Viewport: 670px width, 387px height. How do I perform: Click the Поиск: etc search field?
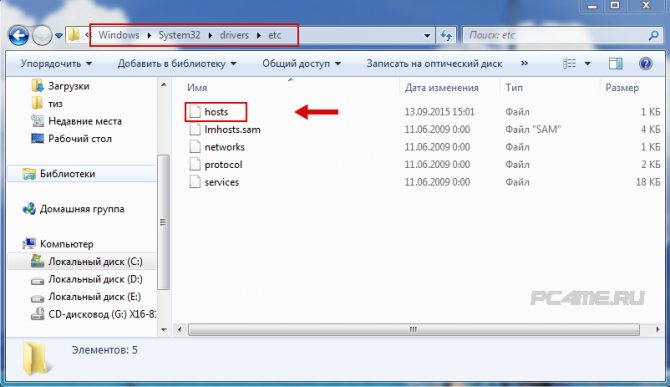[555, 35]
